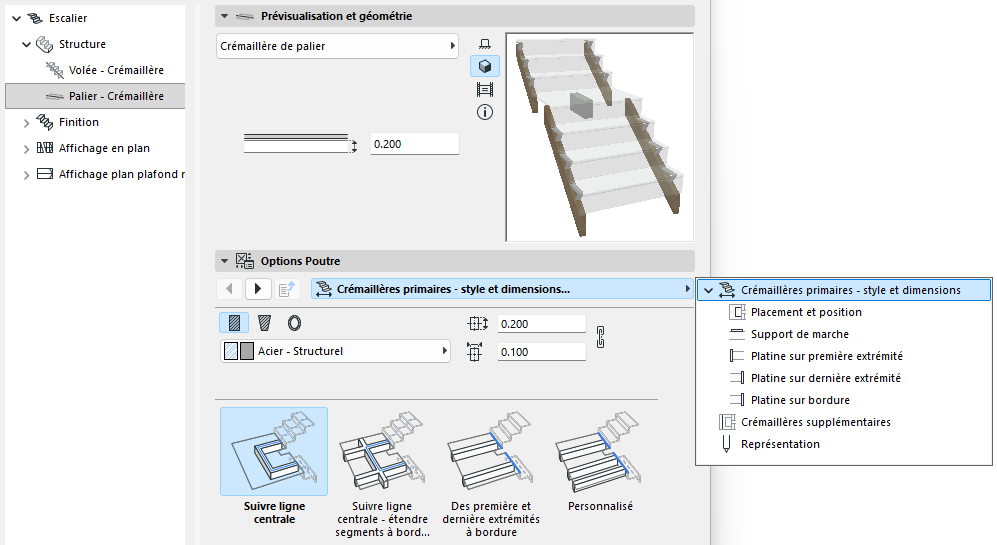Image resolution: width=997 pixels, height=545 pixels.
Task: Select 3D preview cube icon
Action: click(x=485, y=66)
